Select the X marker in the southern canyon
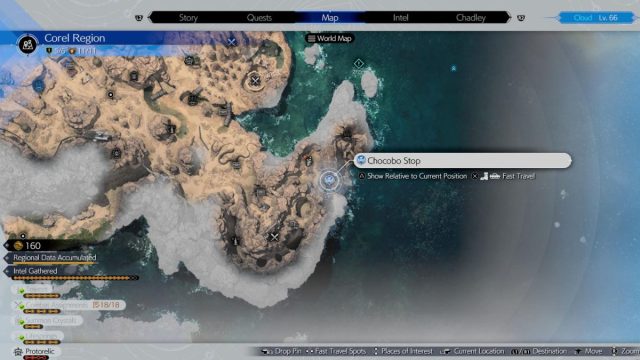The width and height of the screenshot is (640, 360). (x=274, y=237)
